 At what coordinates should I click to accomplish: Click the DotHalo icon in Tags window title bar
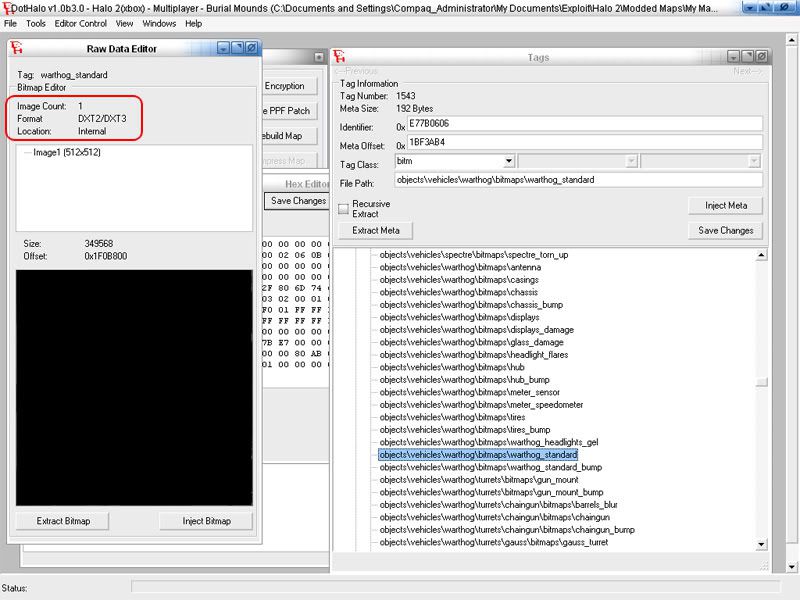click(x=339, y=56)
